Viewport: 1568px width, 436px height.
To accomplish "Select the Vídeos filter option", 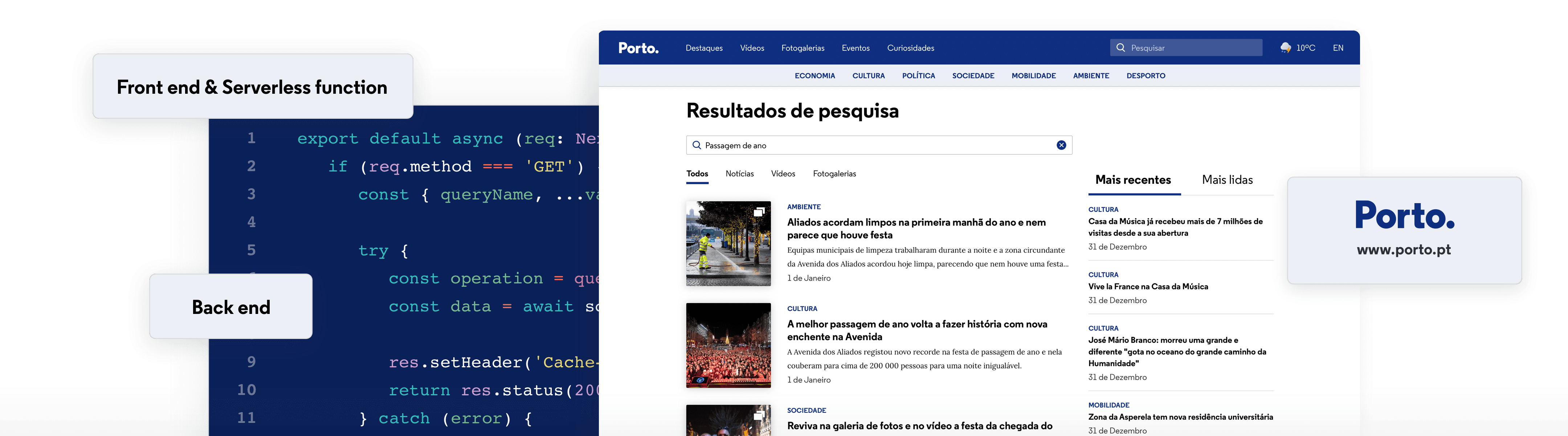I will [783, 174].
